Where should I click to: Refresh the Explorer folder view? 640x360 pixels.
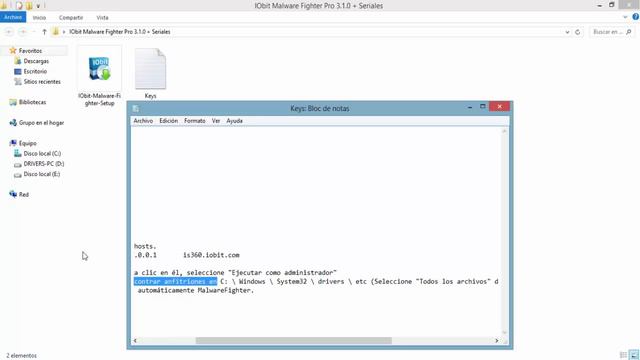[578, 32]
